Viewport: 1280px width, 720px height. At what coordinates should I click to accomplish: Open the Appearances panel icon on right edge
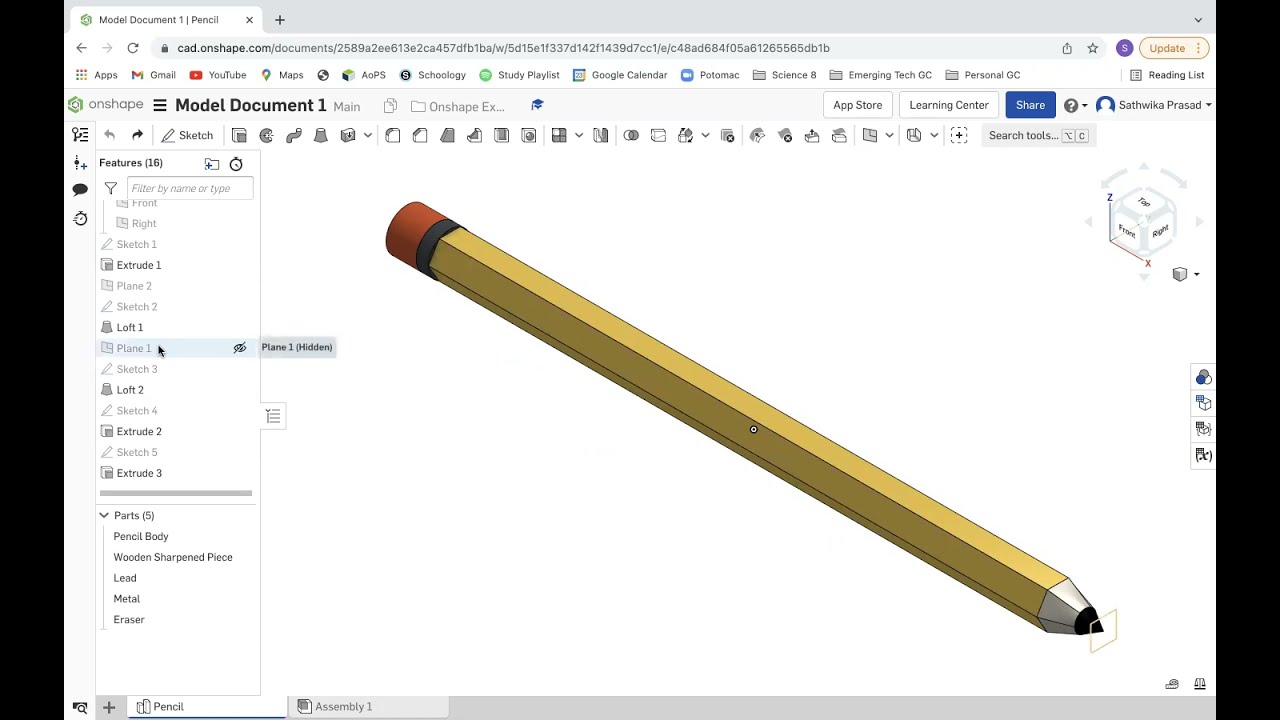click(x=1203, y=377)
